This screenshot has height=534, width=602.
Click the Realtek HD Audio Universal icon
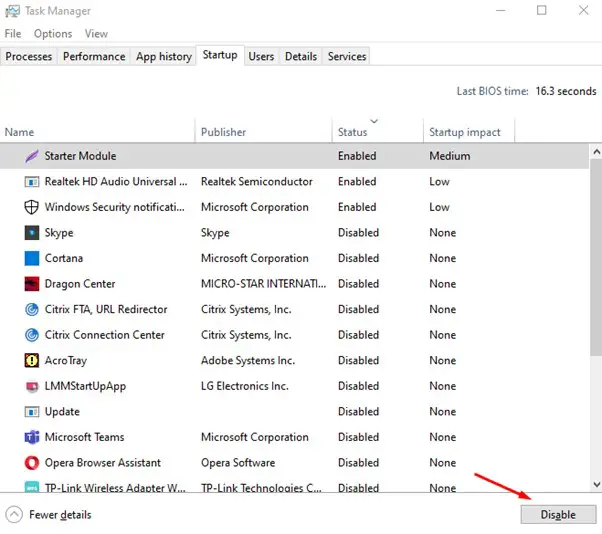tap(32, 182)
